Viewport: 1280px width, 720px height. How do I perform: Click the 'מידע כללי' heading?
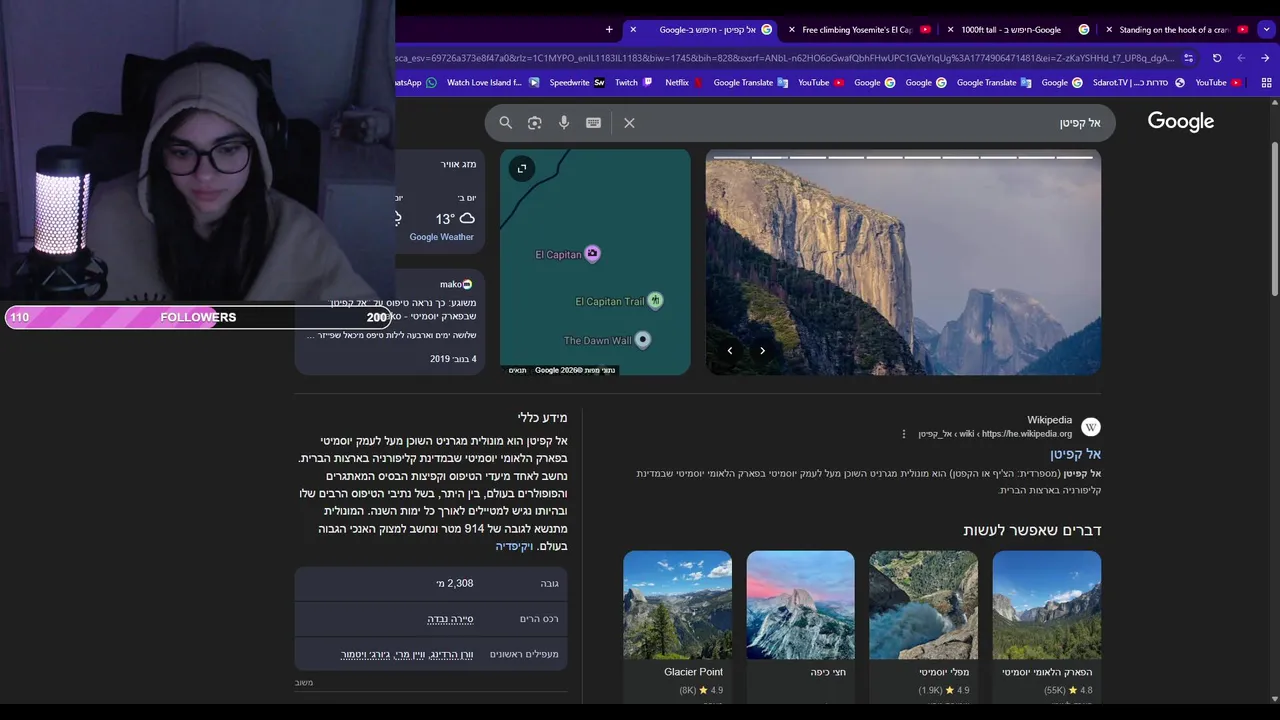(x=542, y=417)
